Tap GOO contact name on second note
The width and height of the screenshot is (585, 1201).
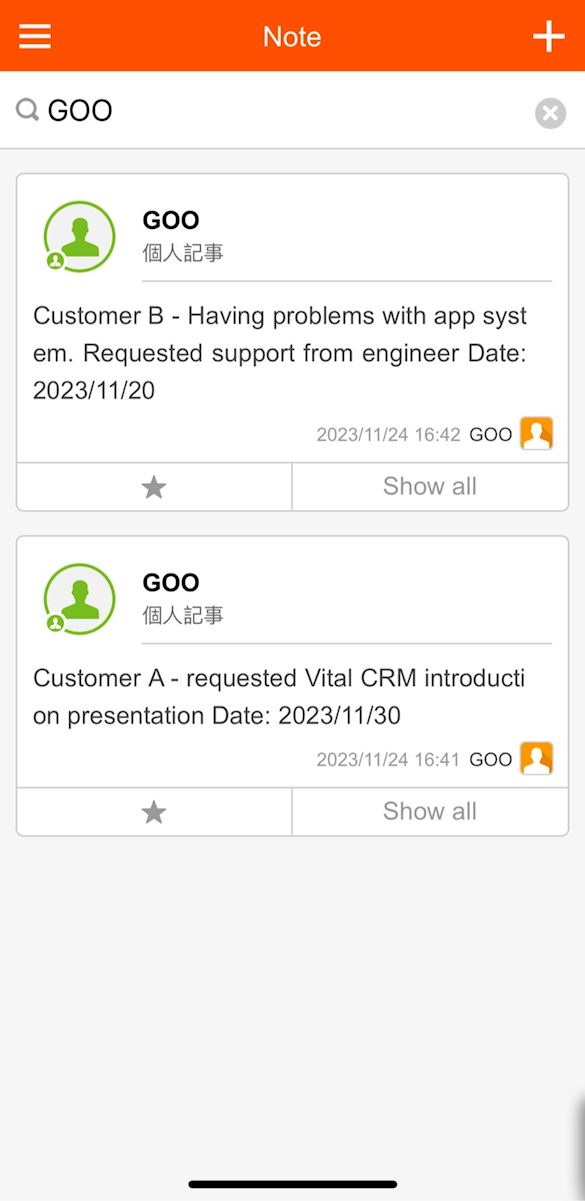pos(171,582)
